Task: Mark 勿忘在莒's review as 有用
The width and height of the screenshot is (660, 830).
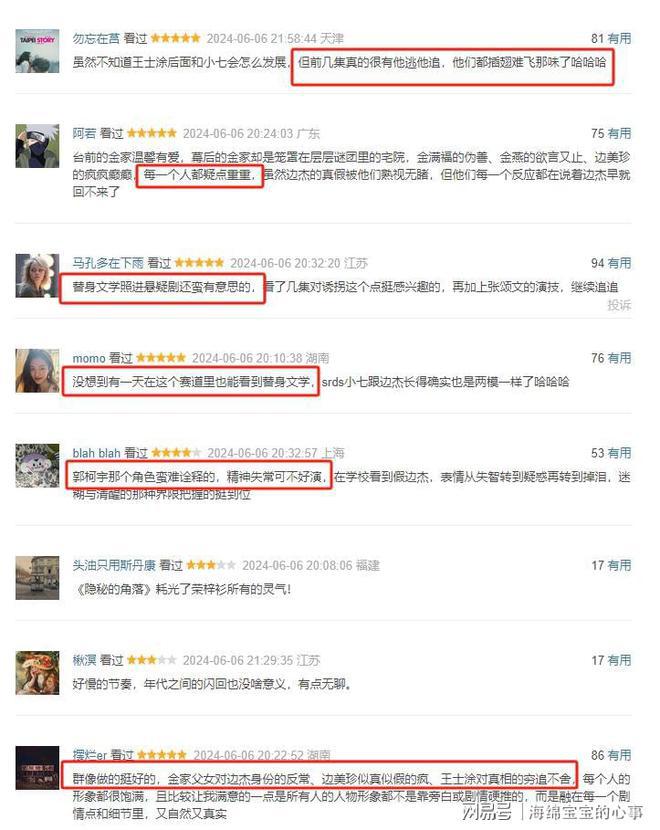Action: 619,38
